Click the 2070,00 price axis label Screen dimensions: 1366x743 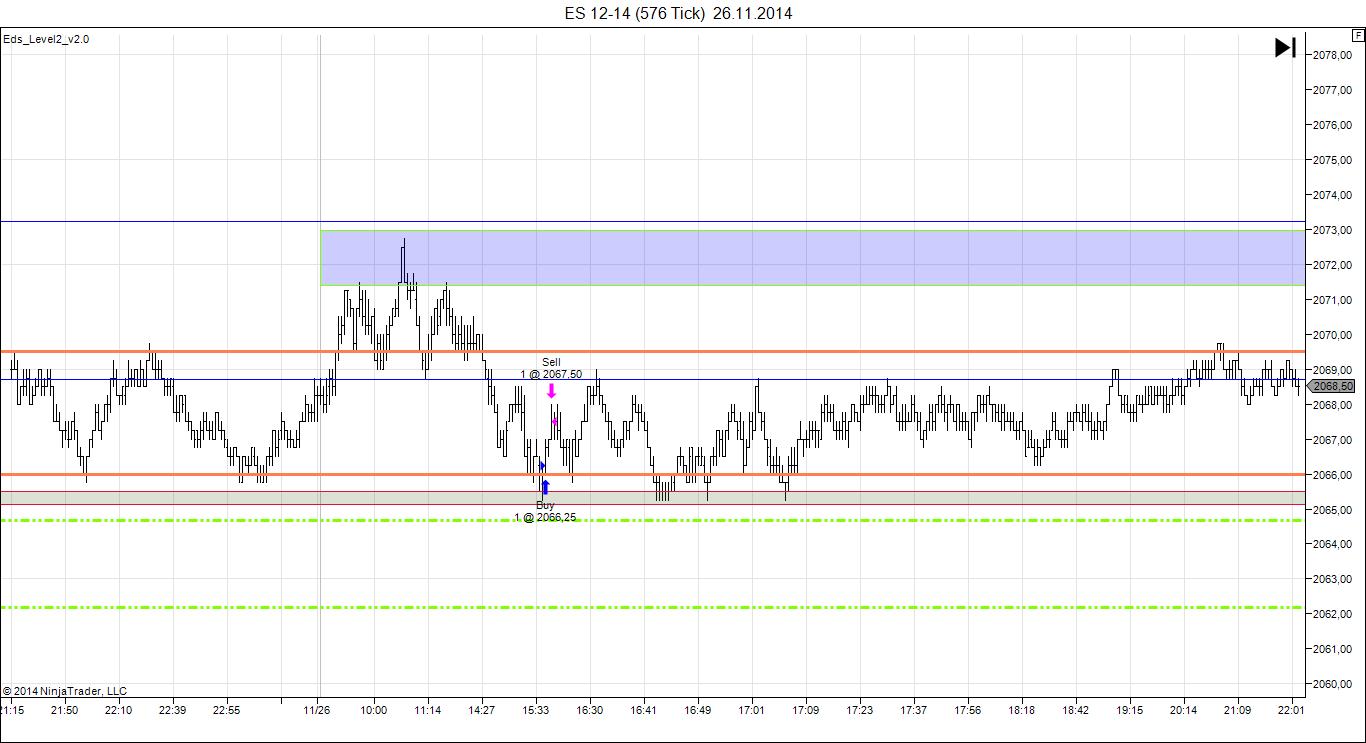pyautogui.click(x=1331, y=335)
